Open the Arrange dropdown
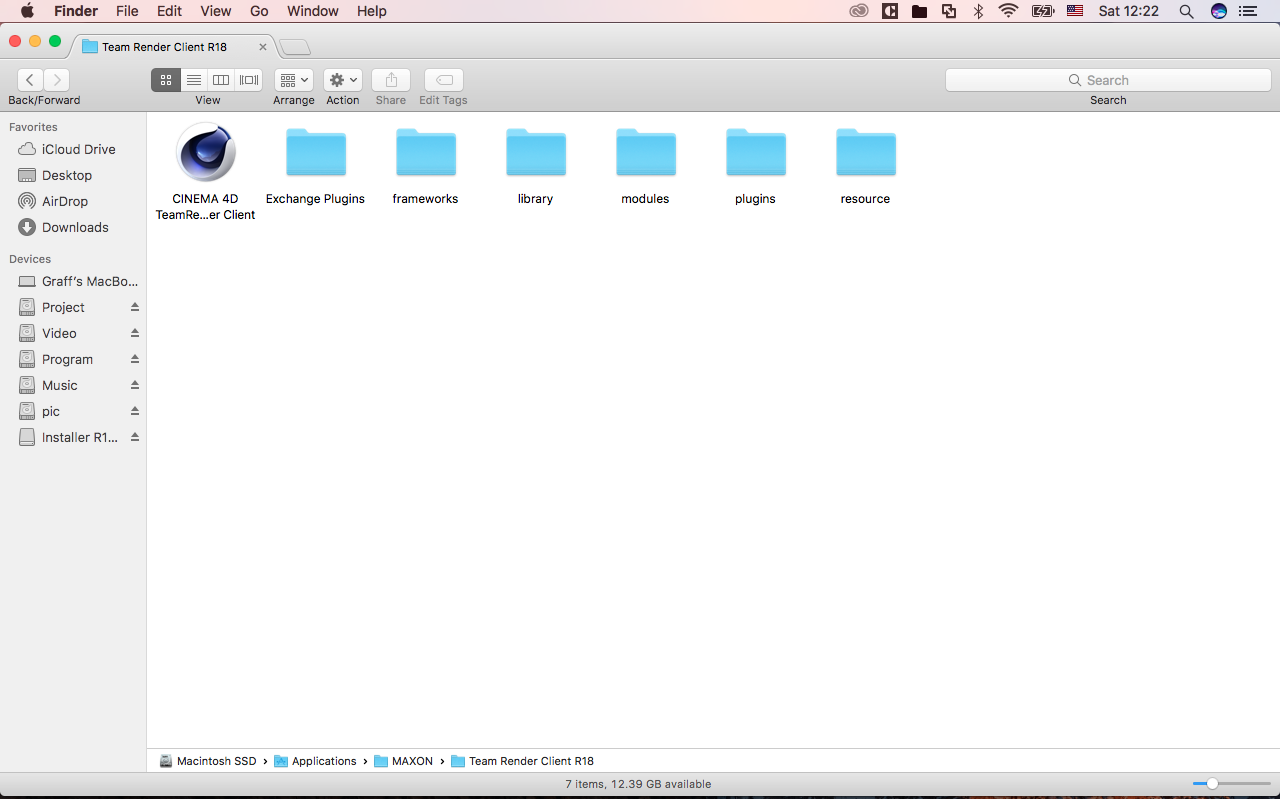This screenshot has width=1280, height=799. (294, 80)
